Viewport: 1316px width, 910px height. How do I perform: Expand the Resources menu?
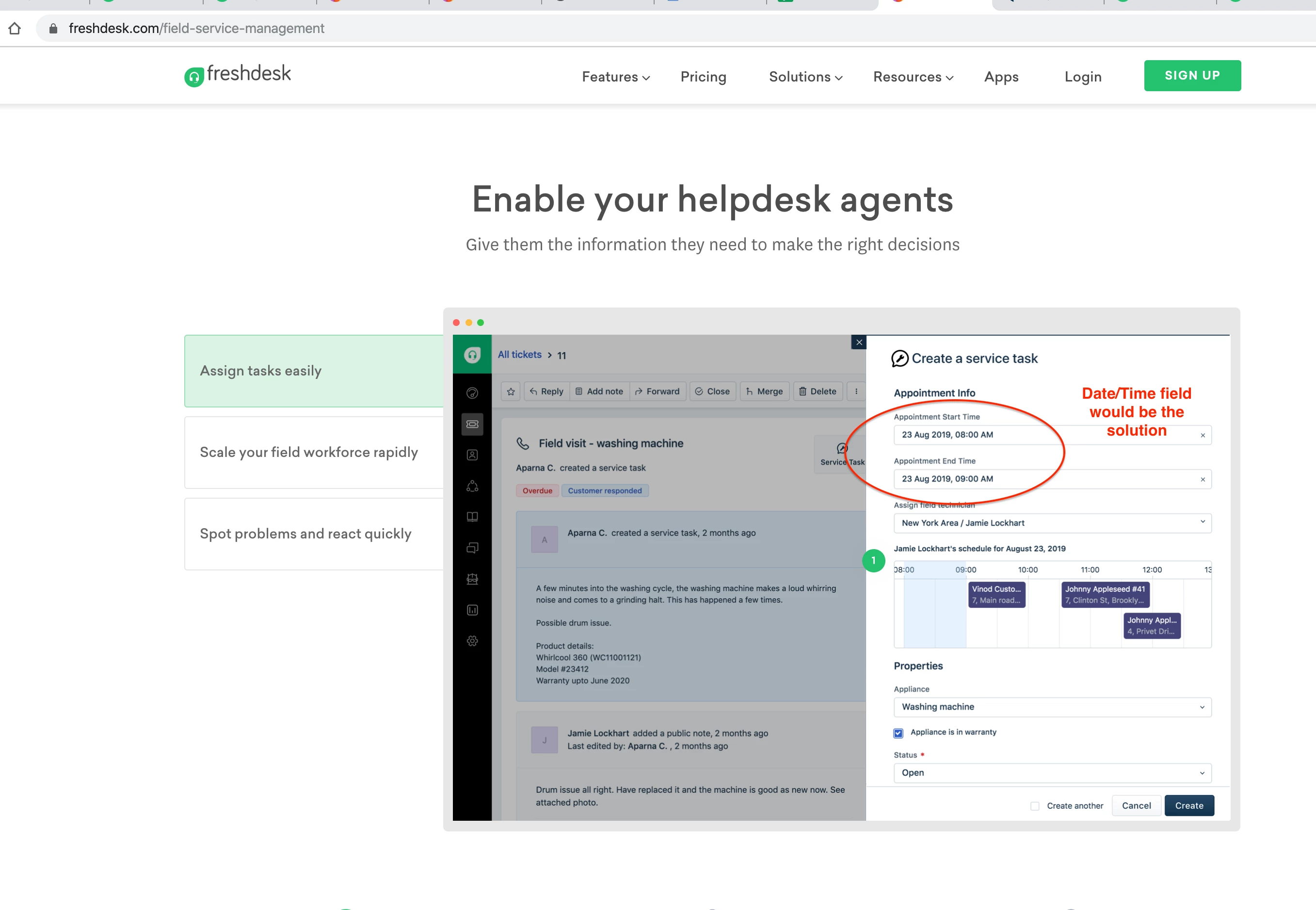click(x=913, y=77)
